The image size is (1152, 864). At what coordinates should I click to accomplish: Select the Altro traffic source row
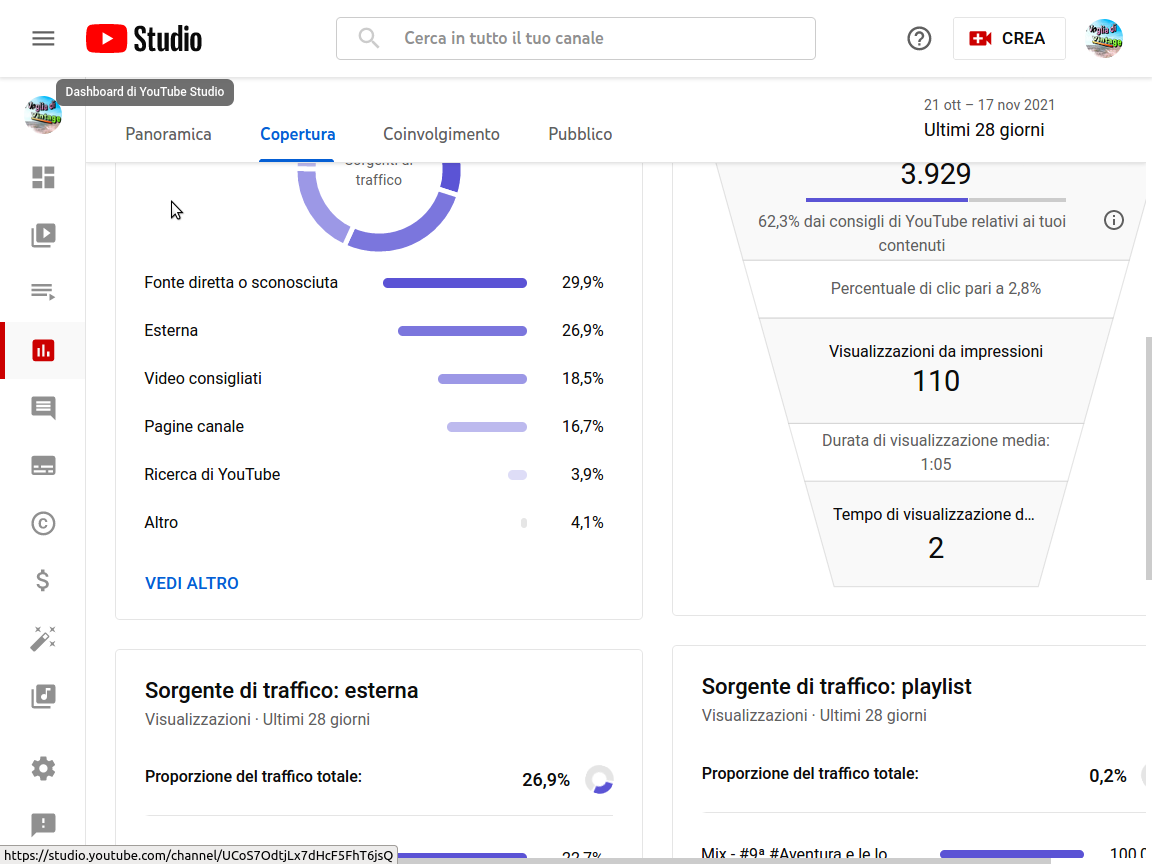tap(374, 522)
